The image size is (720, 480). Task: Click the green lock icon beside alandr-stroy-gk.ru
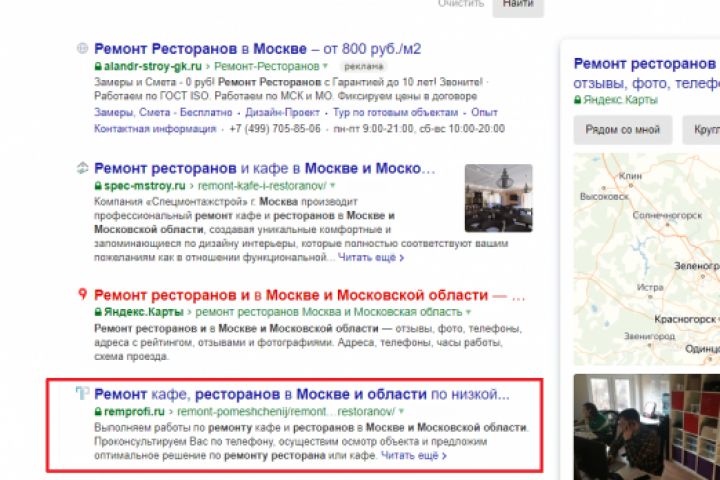(x=98, y=67)
